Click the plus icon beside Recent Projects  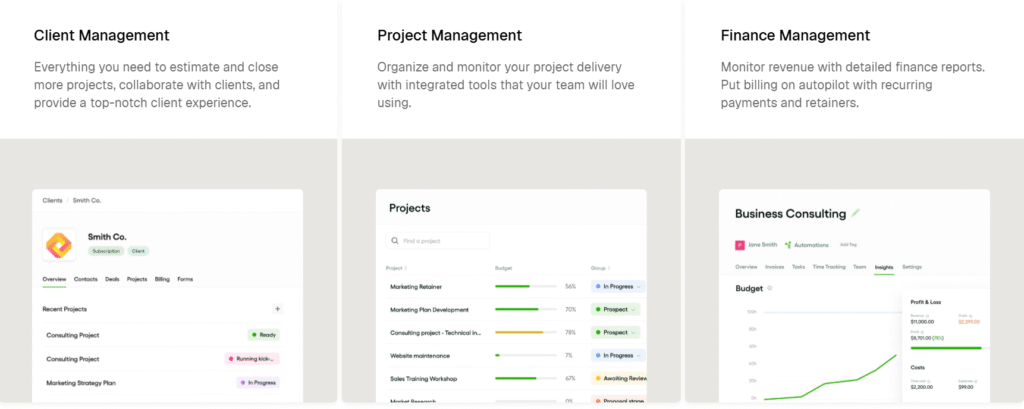[x=278, y=309]
